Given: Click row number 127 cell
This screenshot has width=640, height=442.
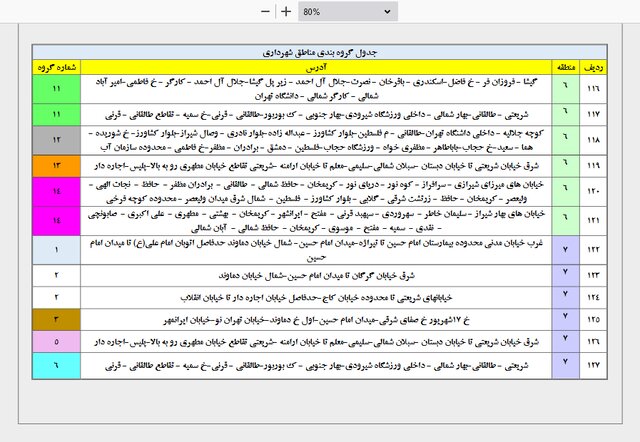Looking at the screenshot, I should (593, 365).
